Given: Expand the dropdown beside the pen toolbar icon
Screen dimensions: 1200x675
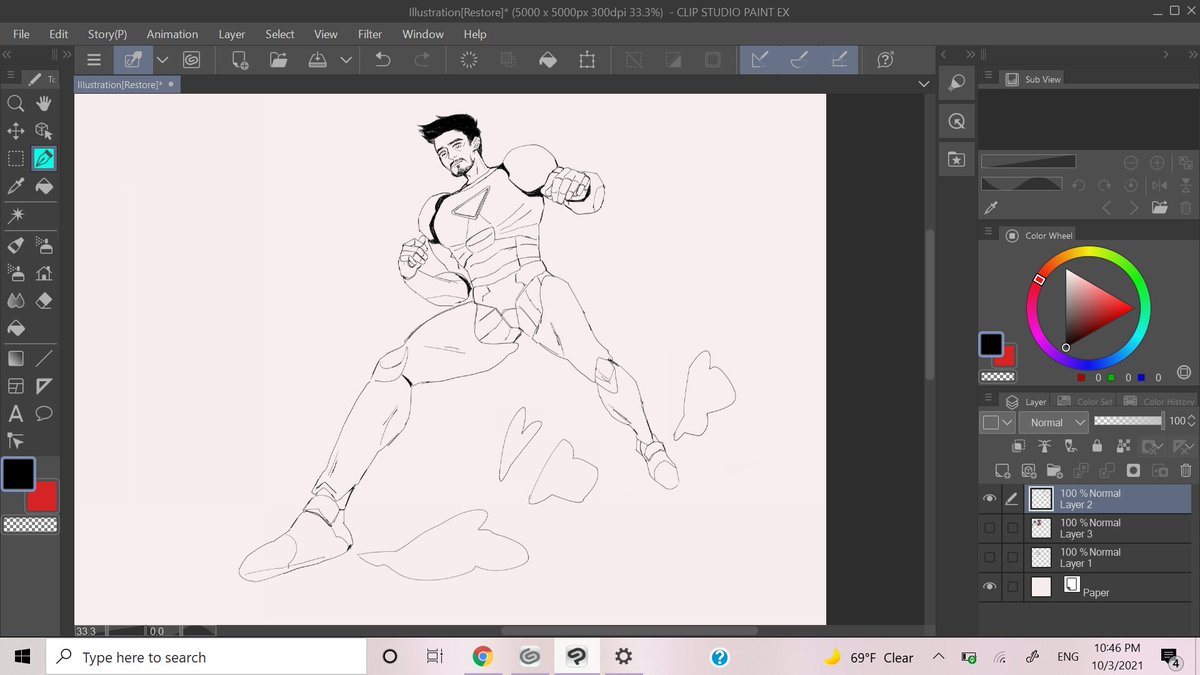Looking at the screenshot, I should tap(161, 60).
